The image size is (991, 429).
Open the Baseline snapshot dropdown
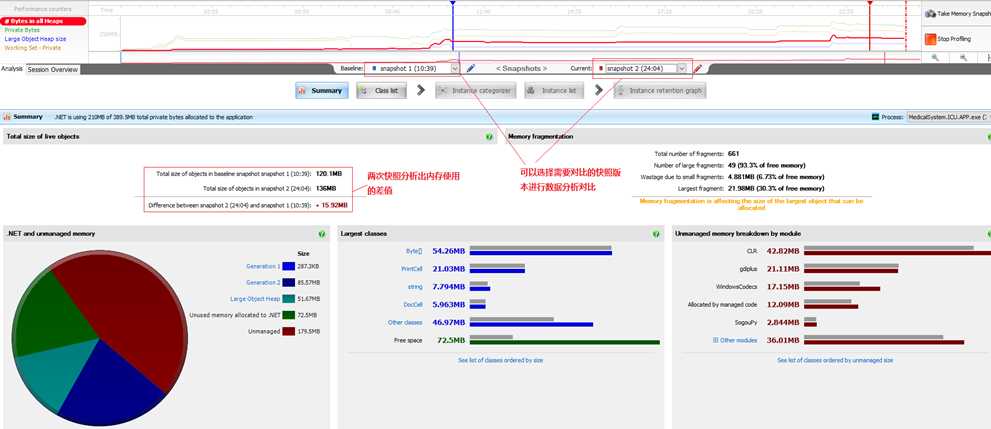click(x=455, y=68)
